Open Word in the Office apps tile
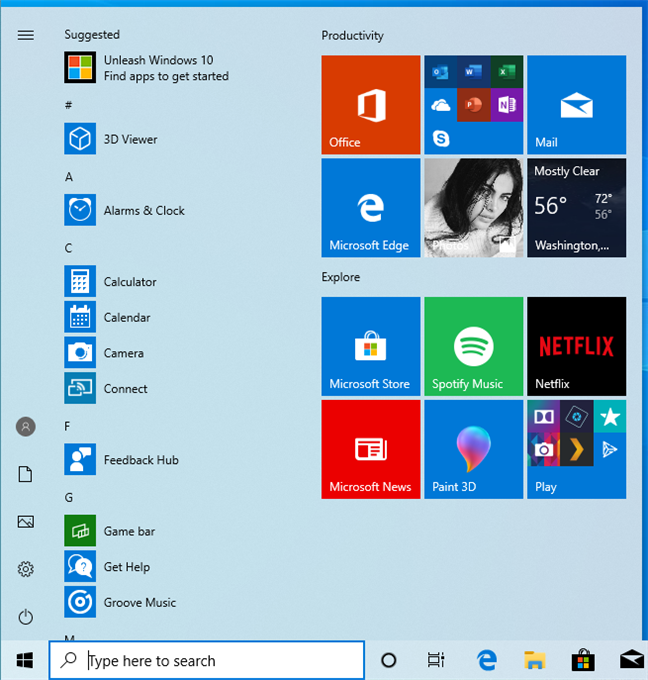This screenshot has width=648, height=680. tap(473, 72)
